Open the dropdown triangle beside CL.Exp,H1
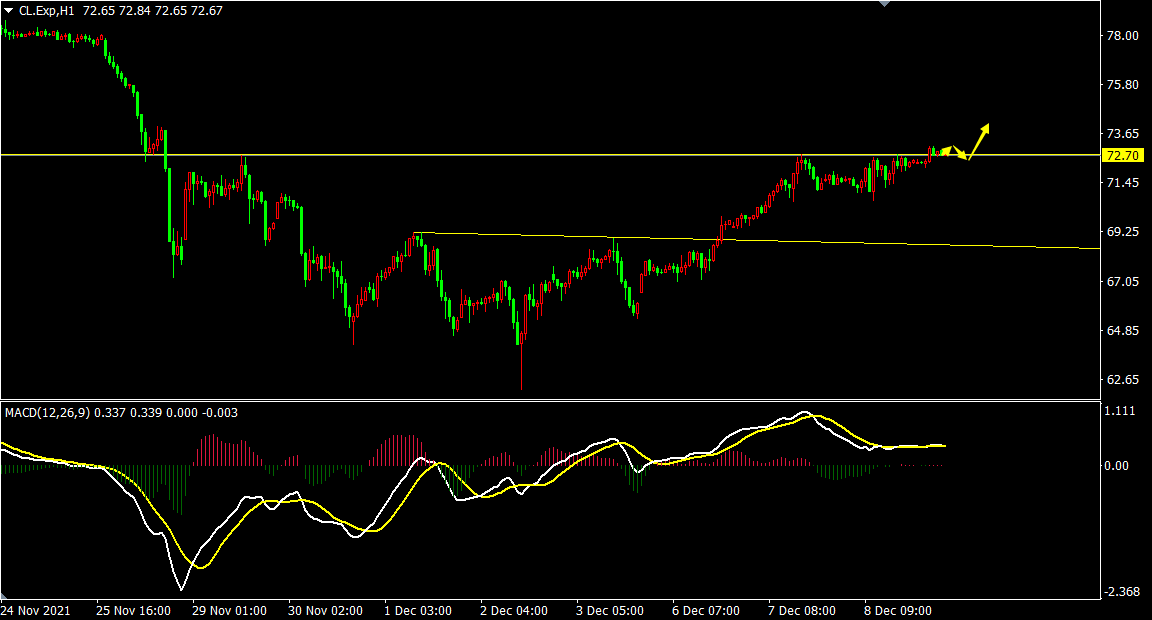The image size is (1152, 620). (9, 10)
